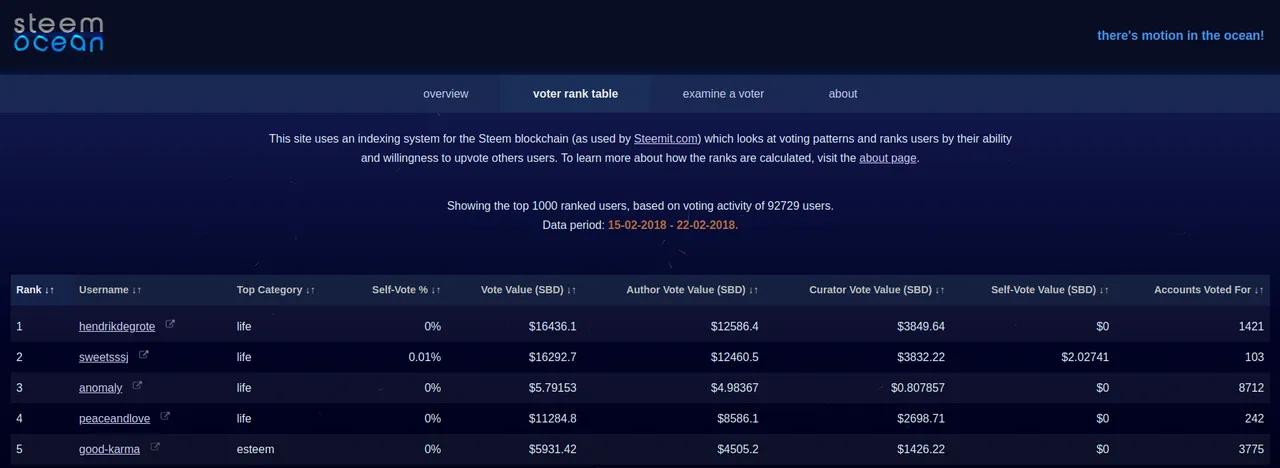The width and height of the screenshot is (1280, 468).
Task: Go to the overview tab
Action: [x=446, y=94]
